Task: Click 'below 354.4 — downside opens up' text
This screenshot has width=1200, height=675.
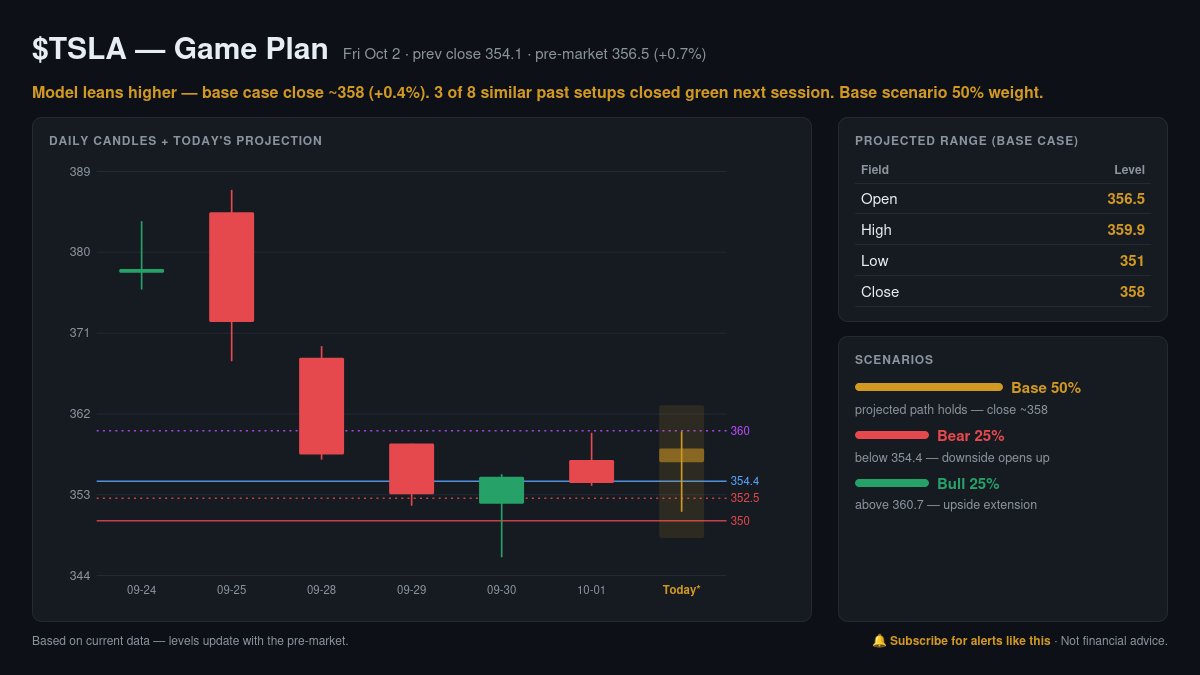Action: [x=952, y=458]
